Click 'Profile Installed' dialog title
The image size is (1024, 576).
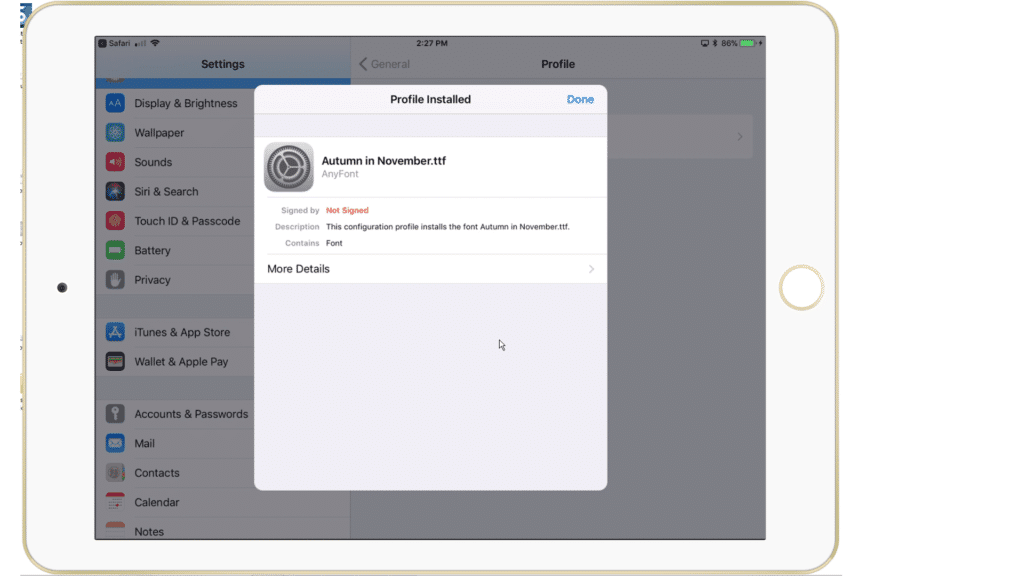coord(430,99)
